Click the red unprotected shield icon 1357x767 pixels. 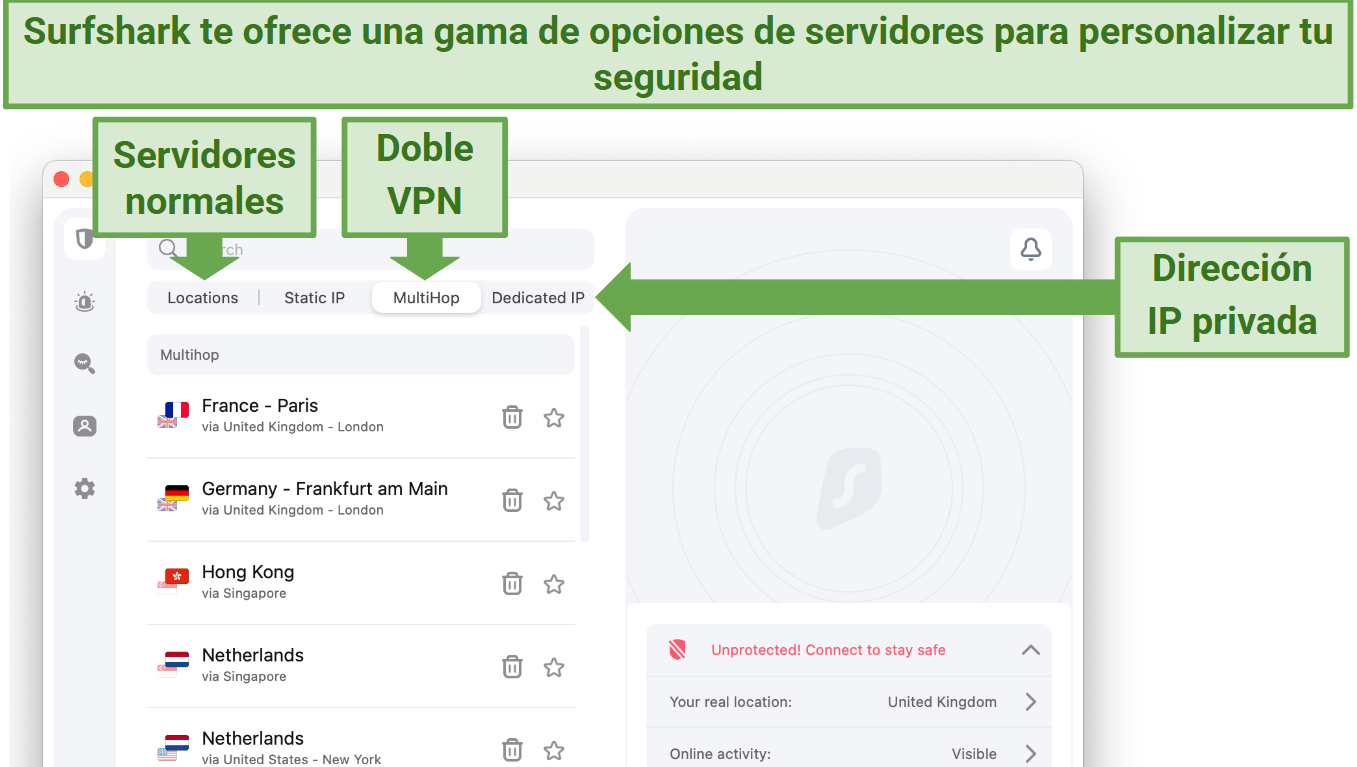(678, 650)
